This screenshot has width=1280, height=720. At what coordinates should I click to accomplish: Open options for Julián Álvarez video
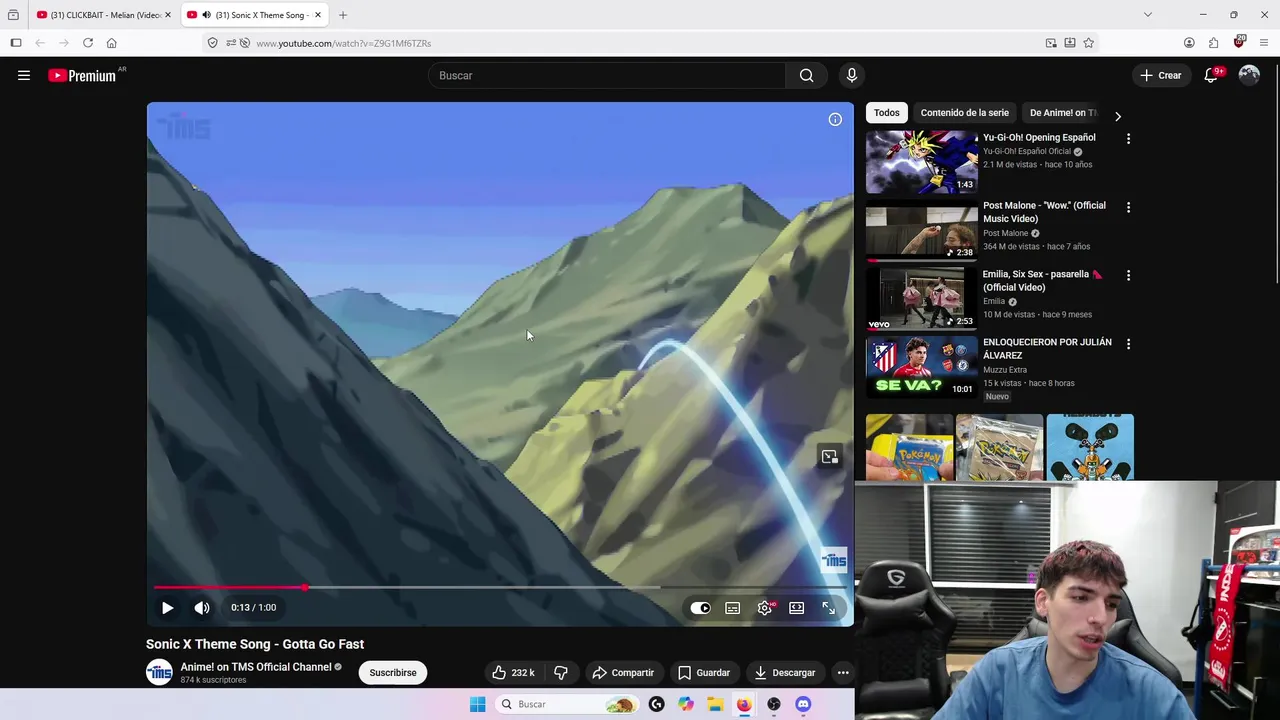click(x=1128, y=344)
